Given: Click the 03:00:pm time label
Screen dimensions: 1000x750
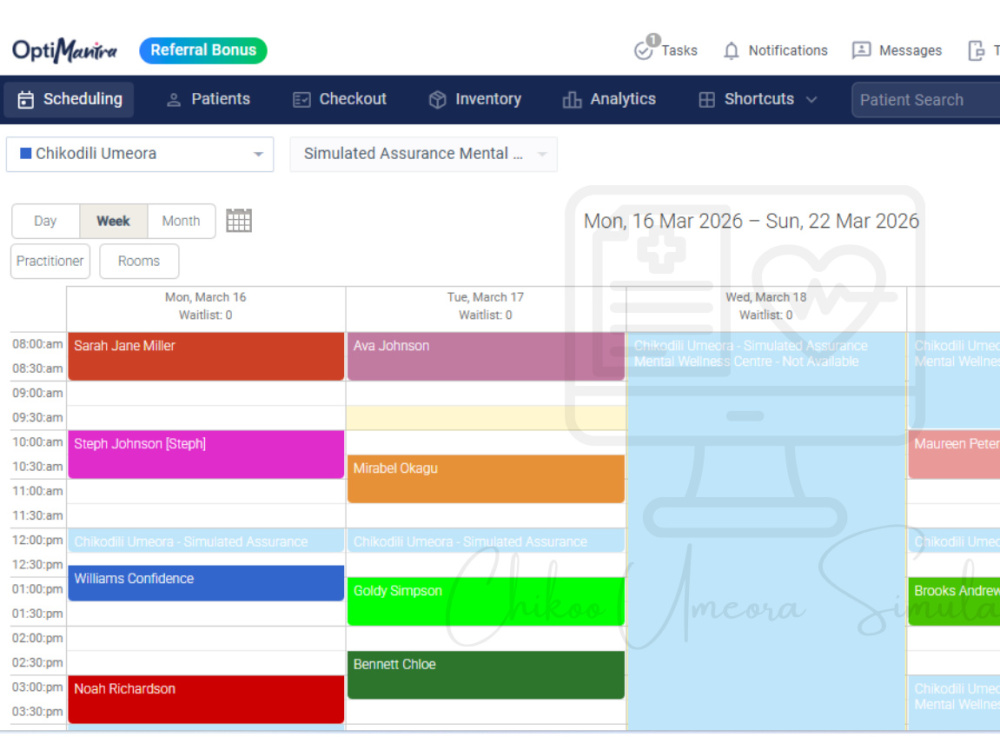Looking at the screenshot, I should [38, 688].
